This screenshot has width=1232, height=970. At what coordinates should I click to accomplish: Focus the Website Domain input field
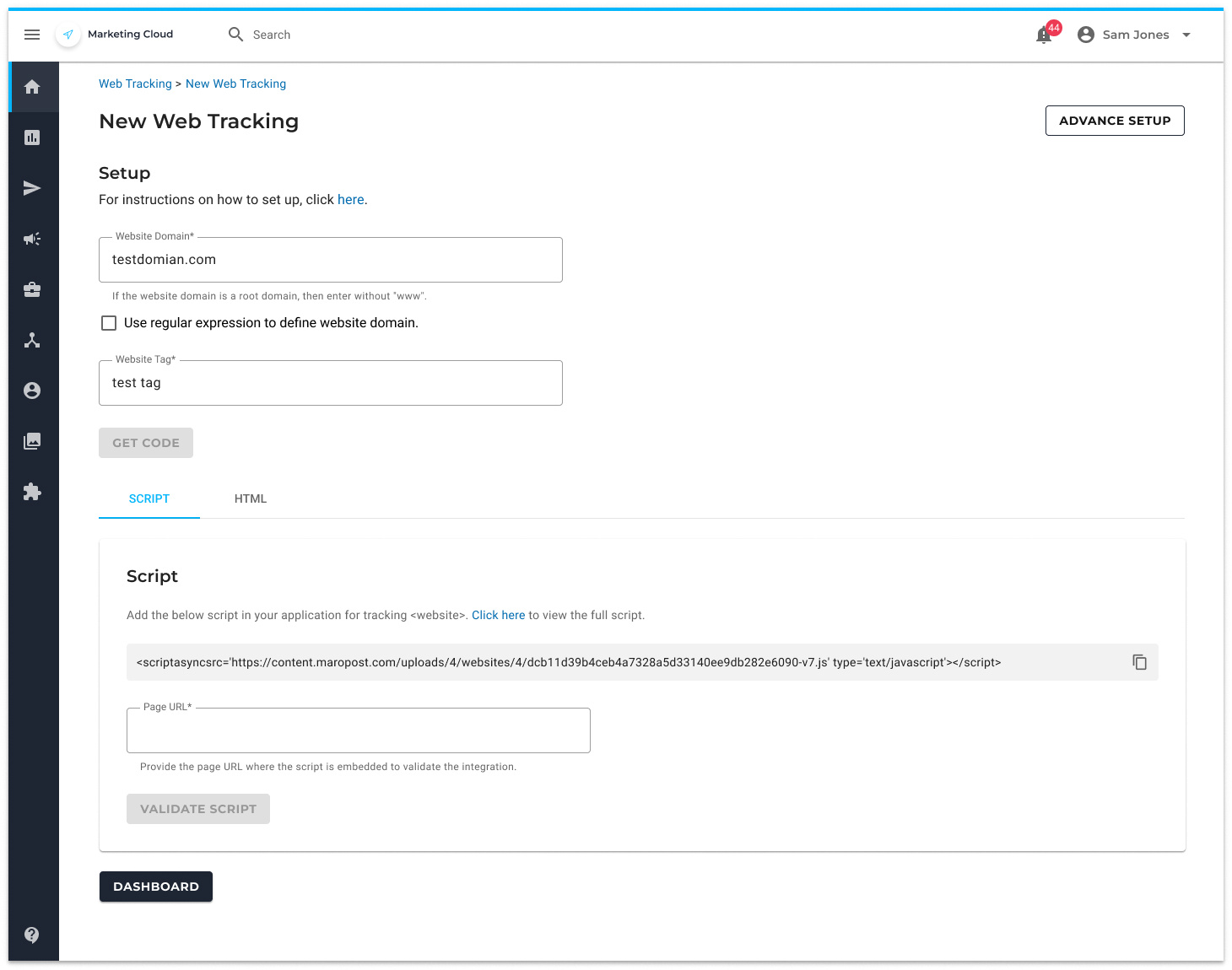click(x=331, y=260)
